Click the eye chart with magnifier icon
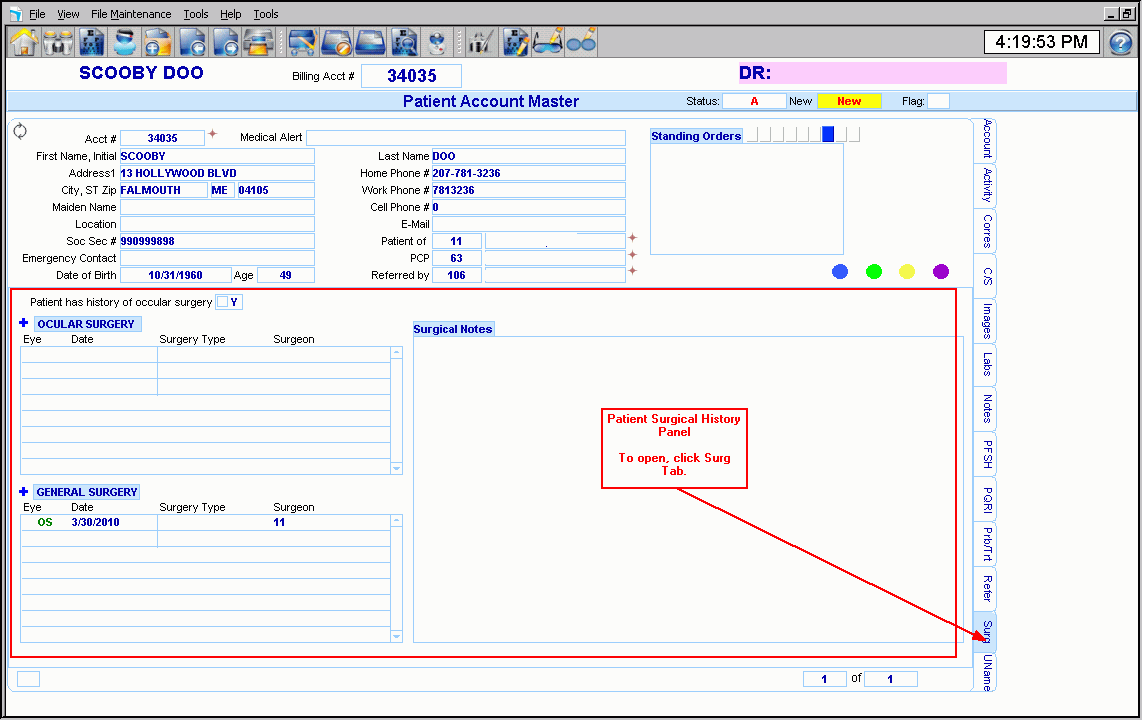The height and width of the screenshot is (720, 1142). coord(404,42)
